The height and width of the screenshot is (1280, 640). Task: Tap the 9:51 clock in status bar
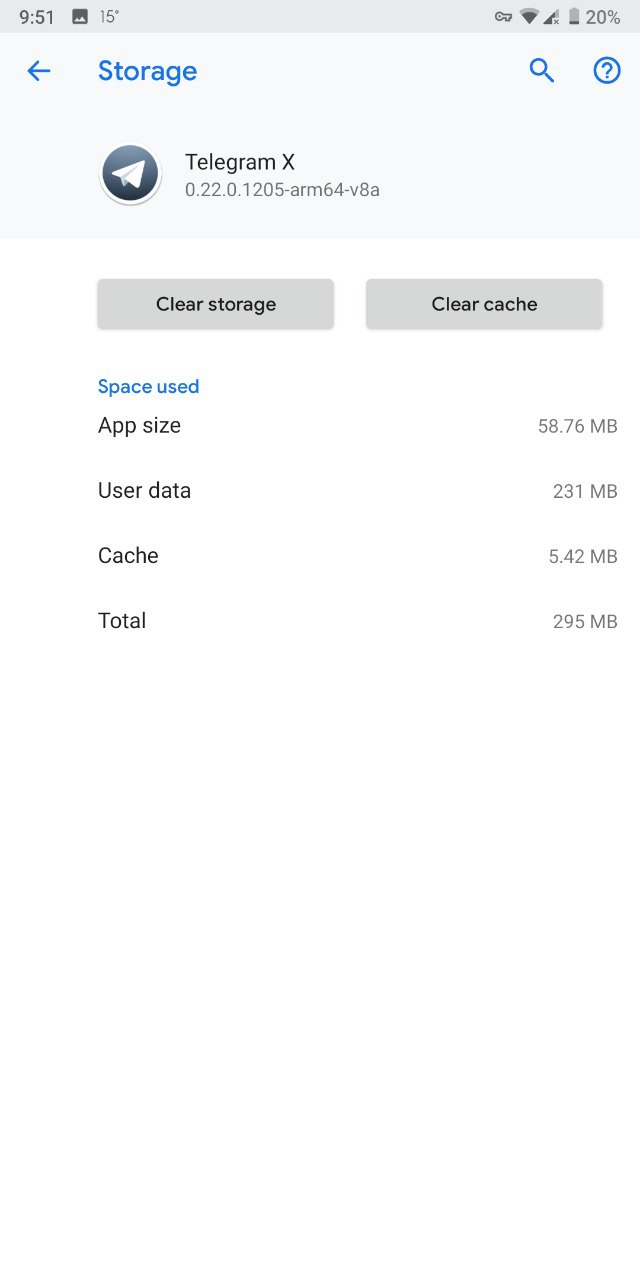(37, 17)
